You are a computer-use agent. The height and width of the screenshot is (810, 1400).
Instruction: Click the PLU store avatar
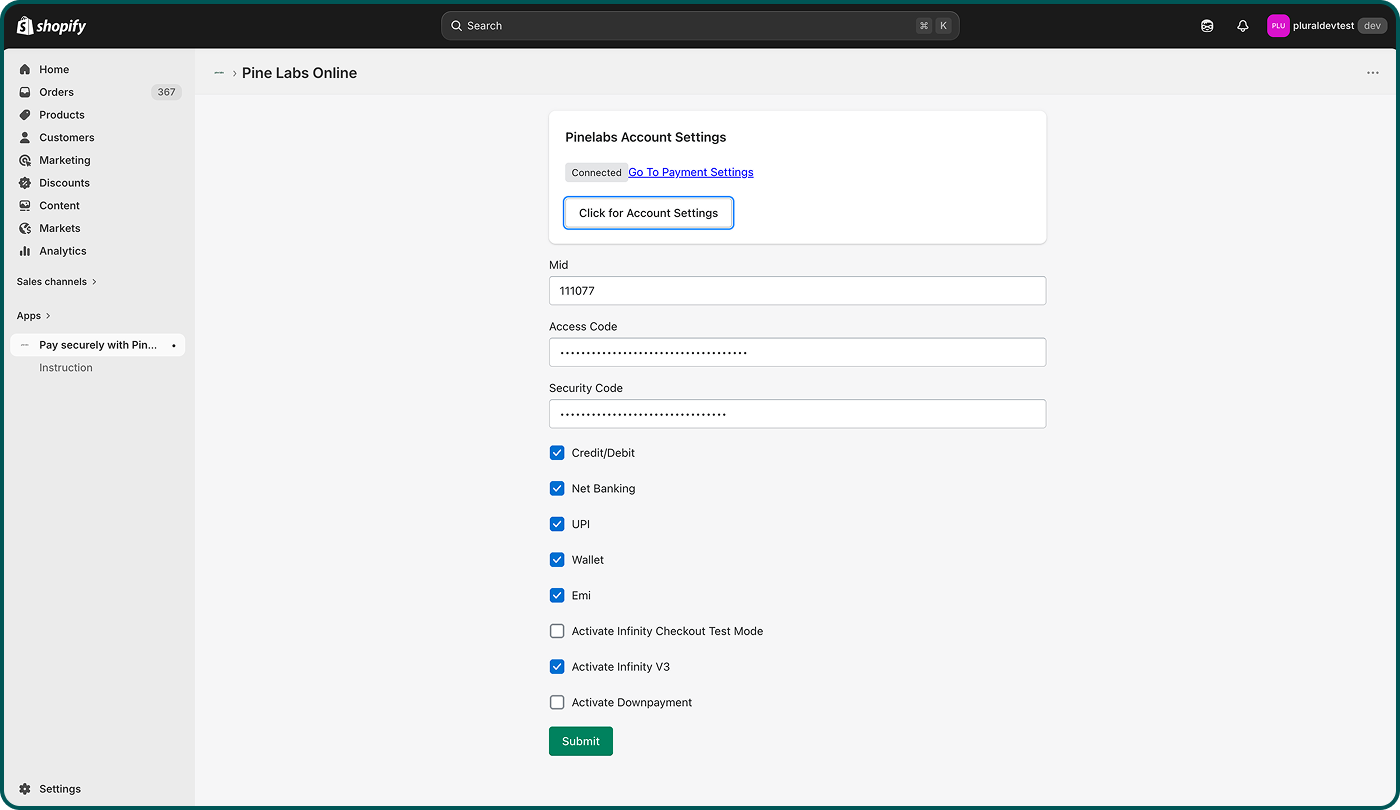1278,26
